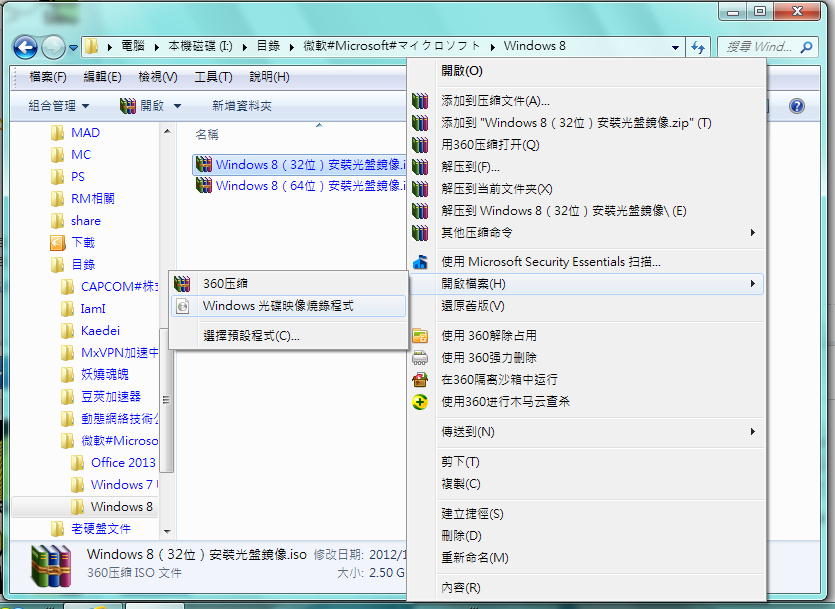Expand the 開啟 button dropdown arrow

177,106
